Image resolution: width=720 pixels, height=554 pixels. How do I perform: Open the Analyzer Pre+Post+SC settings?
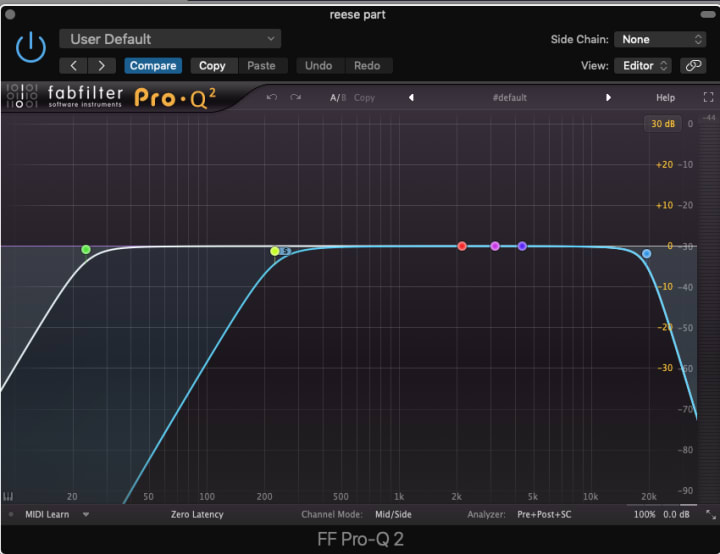544,514
